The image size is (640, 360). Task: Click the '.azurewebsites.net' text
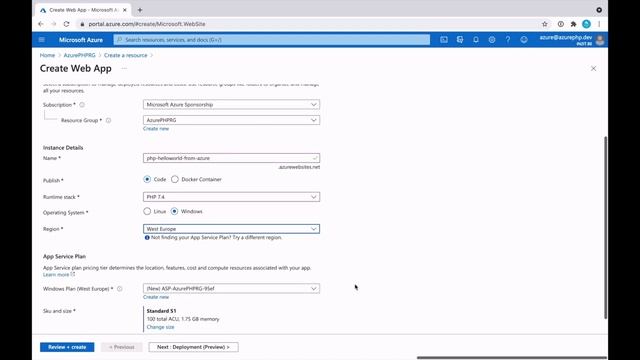[x=299, y=167]
